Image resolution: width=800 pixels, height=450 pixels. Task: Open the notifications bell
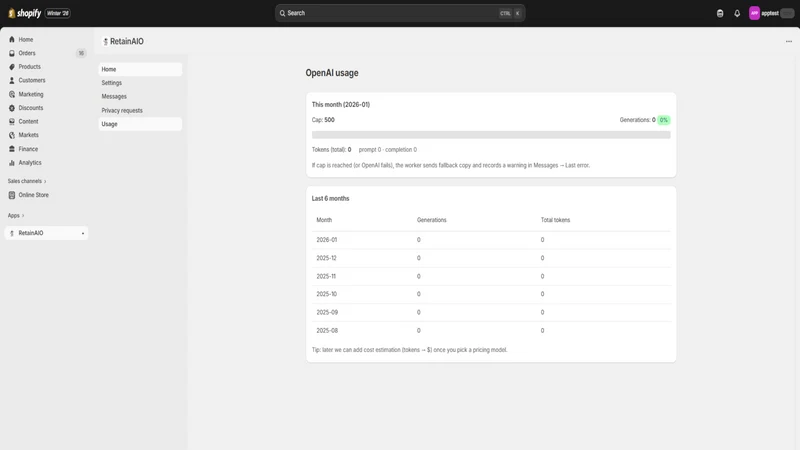(737, 13)
